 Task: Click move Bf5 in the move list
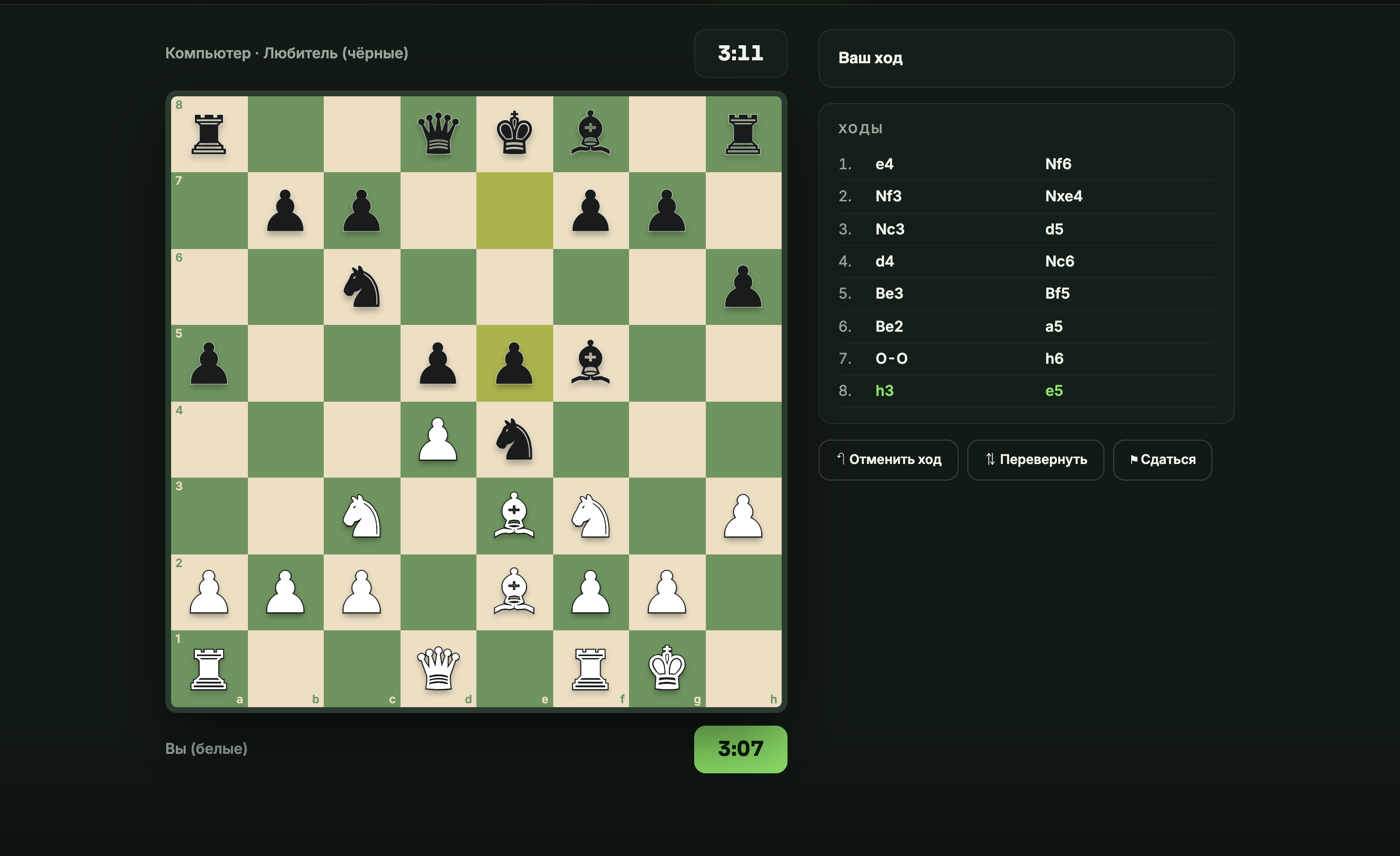tap(1057, 293)
